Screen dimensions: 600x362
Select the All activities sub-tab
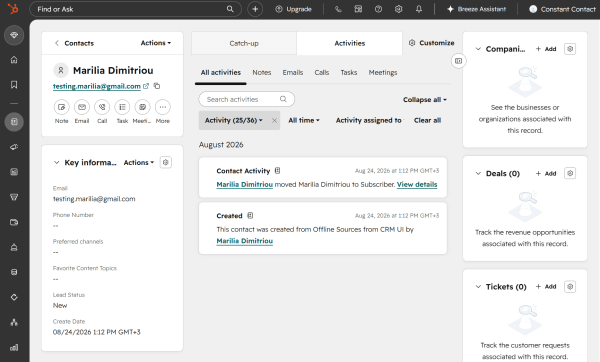pos(221,72)
